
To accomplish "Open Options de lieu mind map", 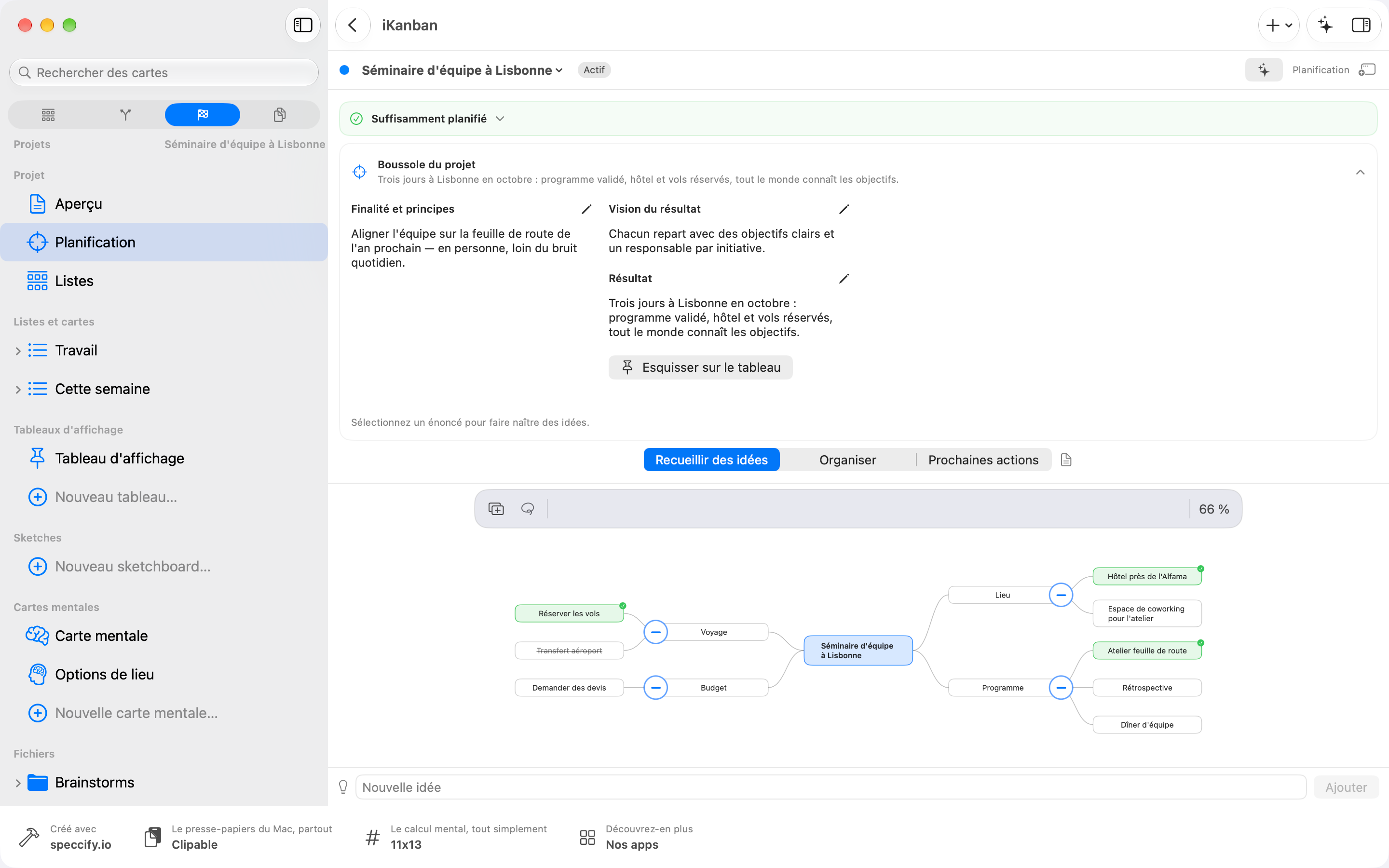I will [x=163, y=674].
